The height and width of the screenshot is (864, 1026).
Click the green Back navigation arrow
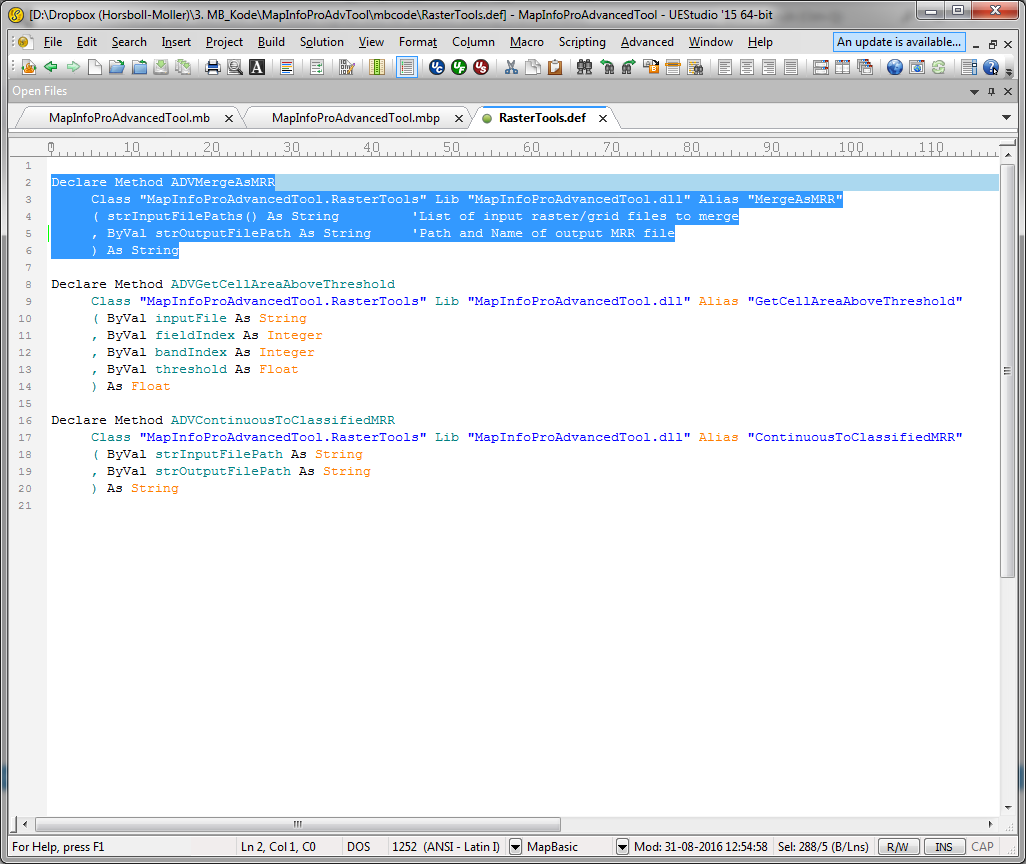[x=50, y=67]
